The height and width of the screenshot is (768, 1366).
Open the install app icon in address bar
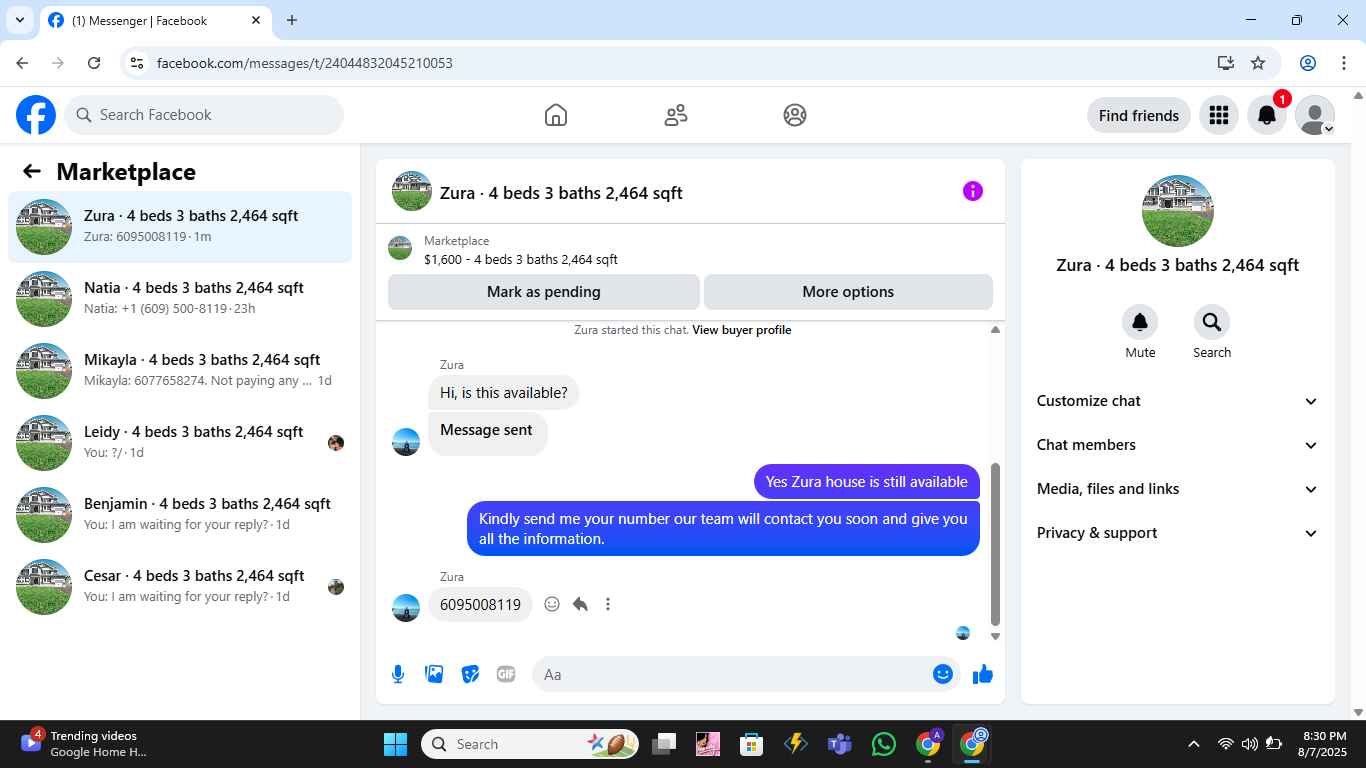point(1226,63)
